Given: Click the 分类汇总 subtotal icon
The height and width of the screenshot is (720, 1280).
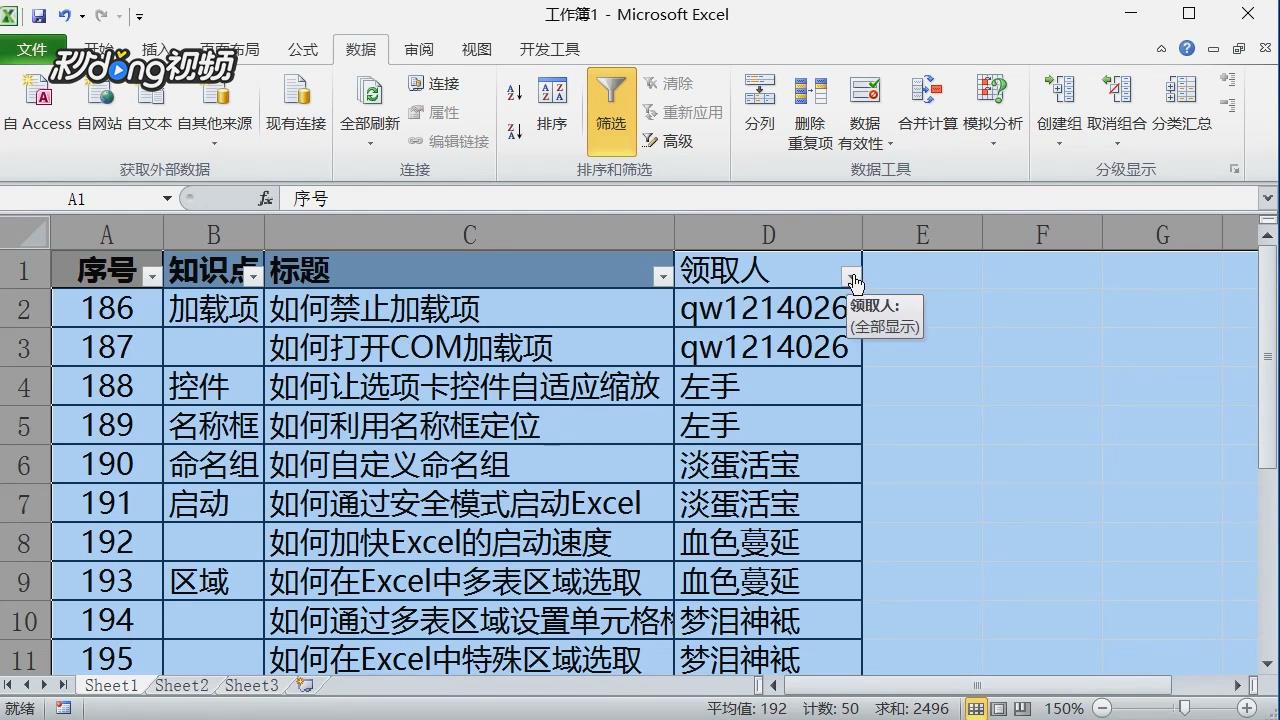Looking at the screenshot, I should click(1181, 90).
